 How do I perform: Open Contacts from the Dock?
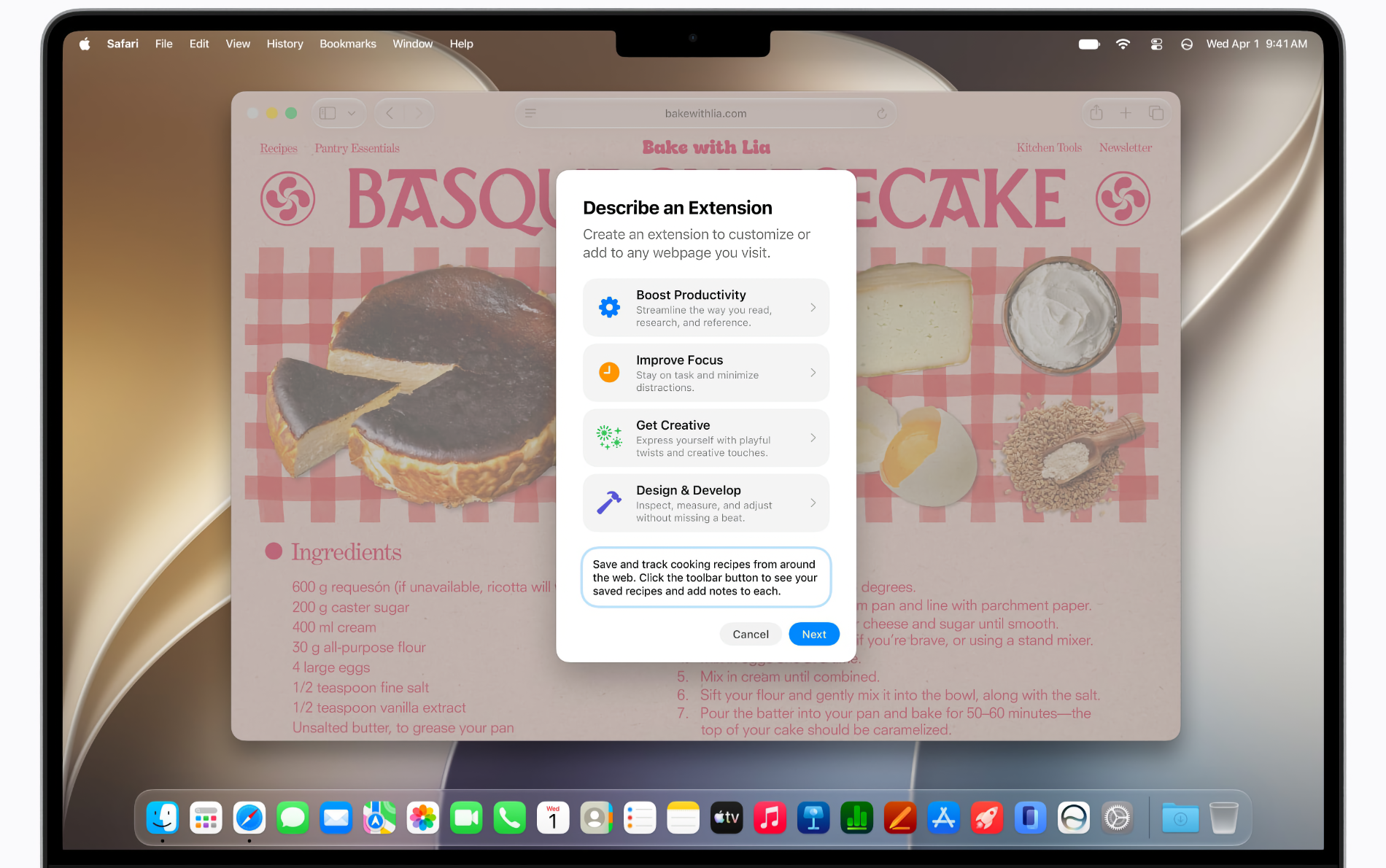[x=597, y=818]
